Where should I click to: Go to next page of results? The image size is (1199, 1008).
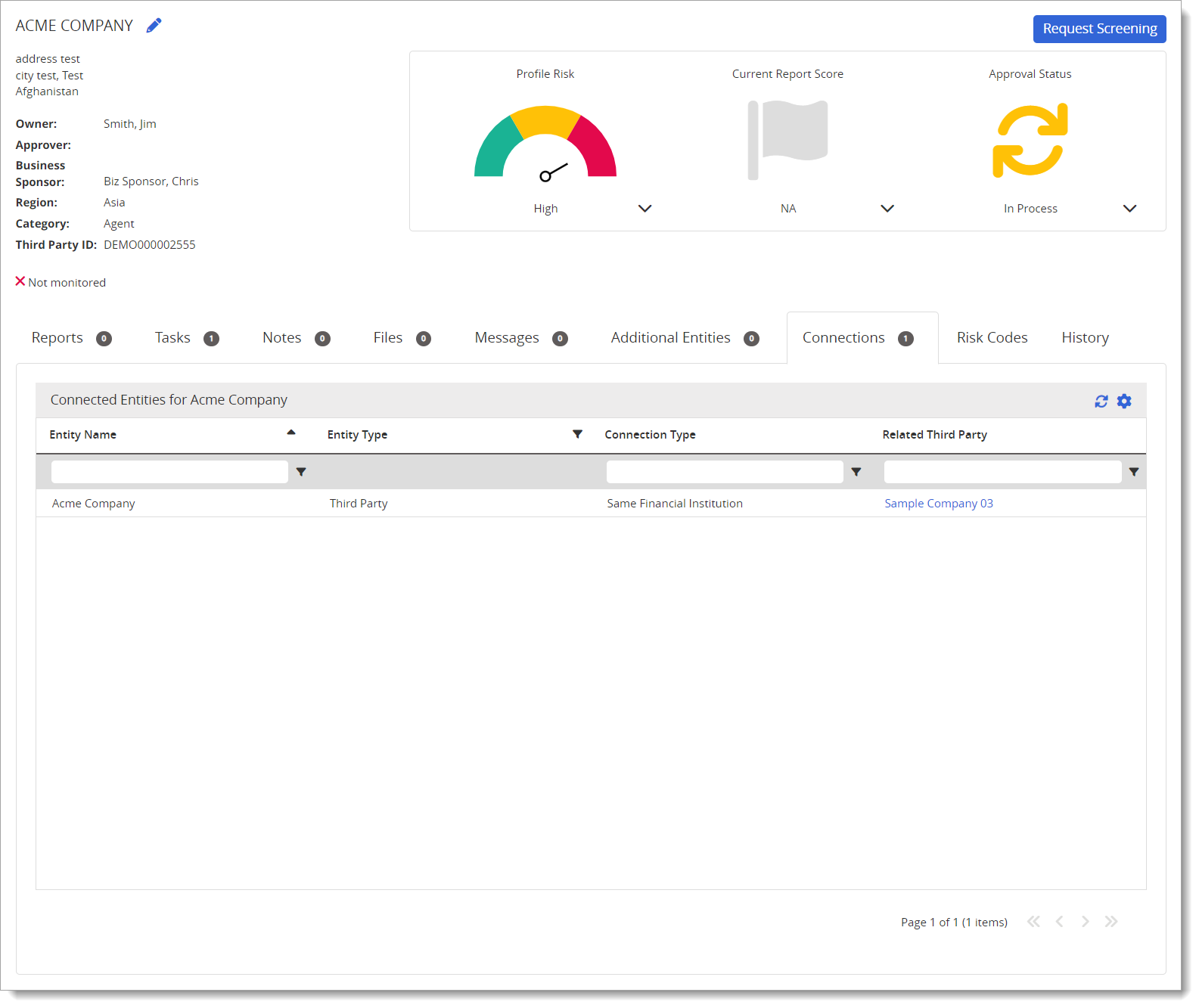(x=1086, y=922)
